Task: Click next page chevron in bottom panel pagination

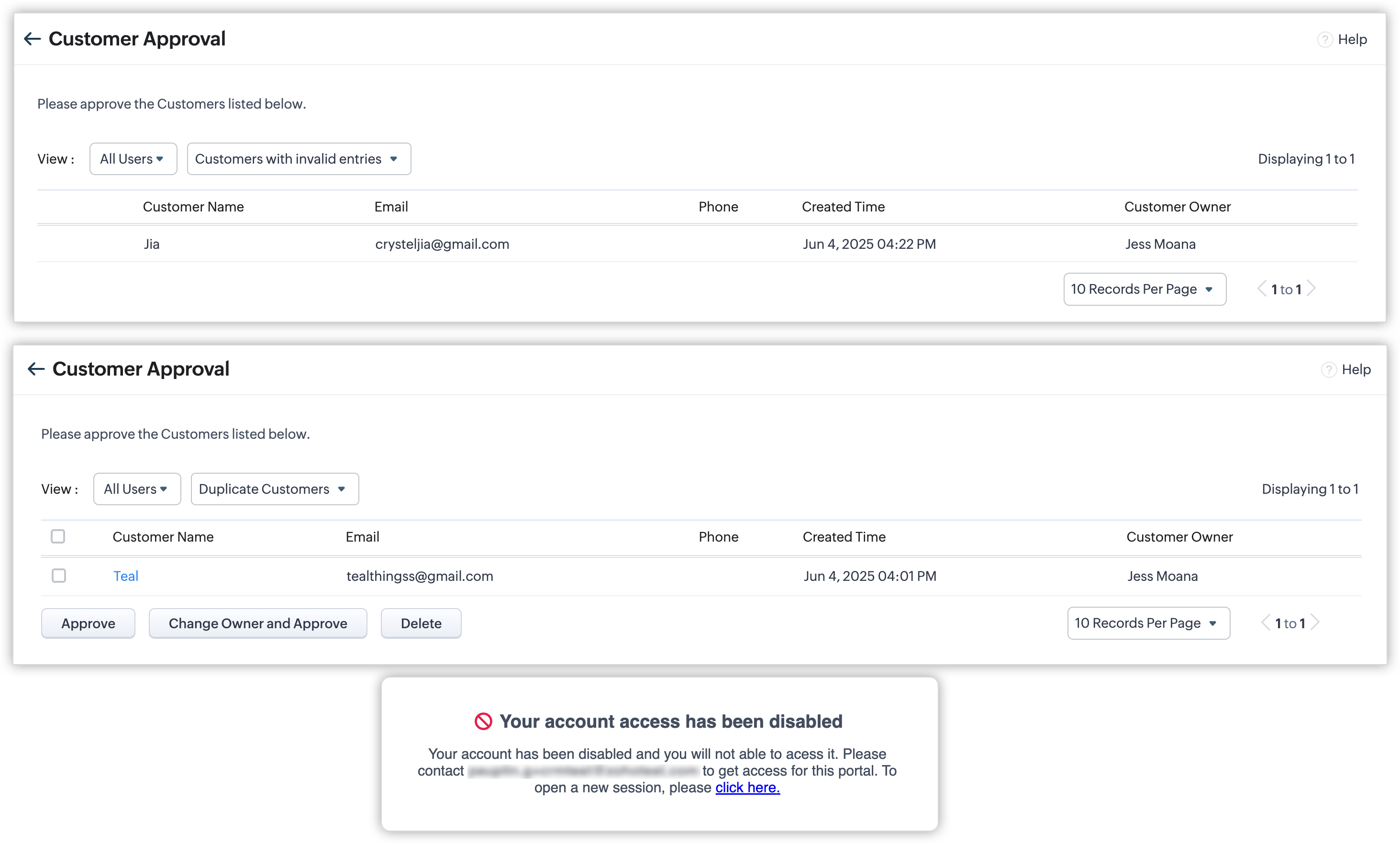Action: (1315, 623)
